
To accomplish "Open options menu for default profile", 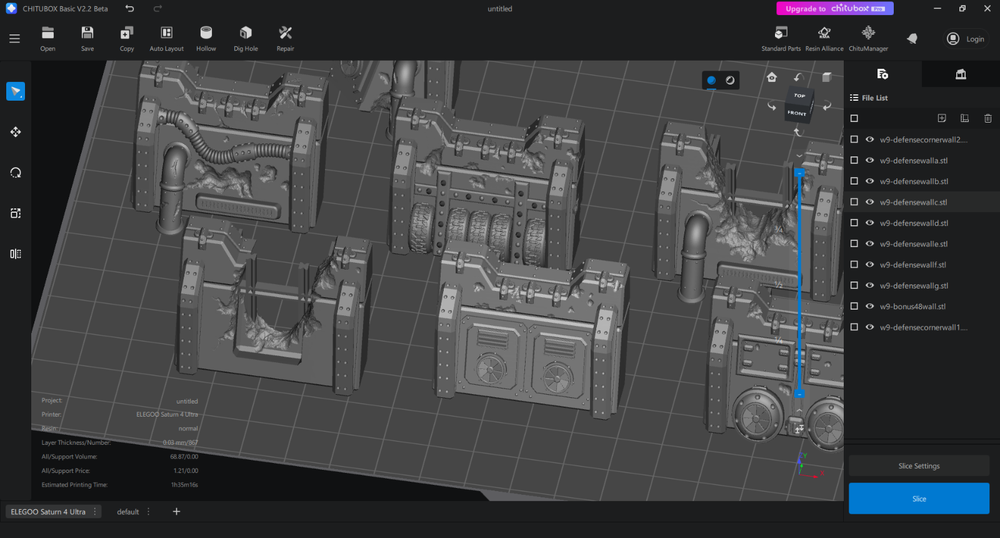I will click(149, 512).
